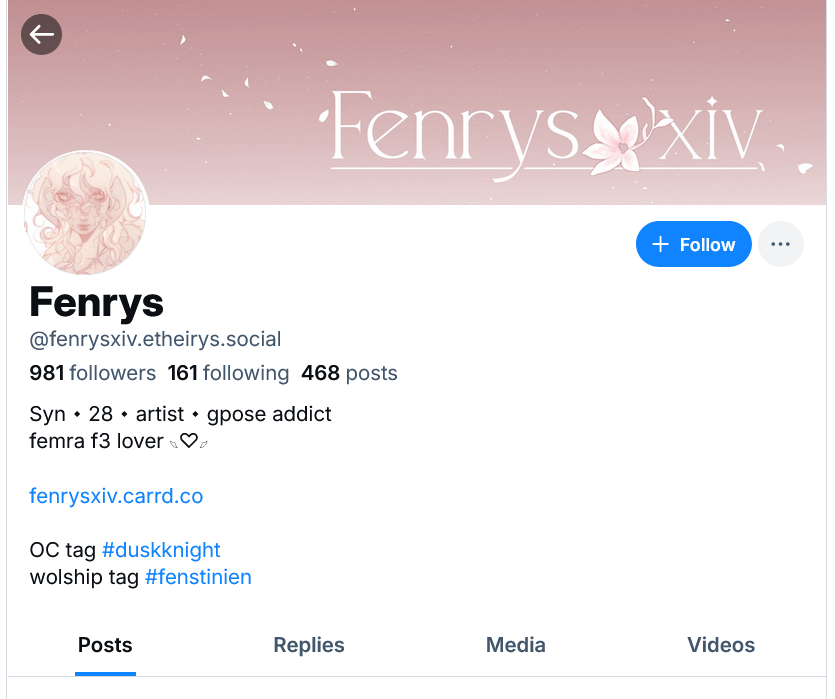Click the @fenrysxiv.etheirys.social handle
The image size is (835, 699).
[x=155, y=339]
